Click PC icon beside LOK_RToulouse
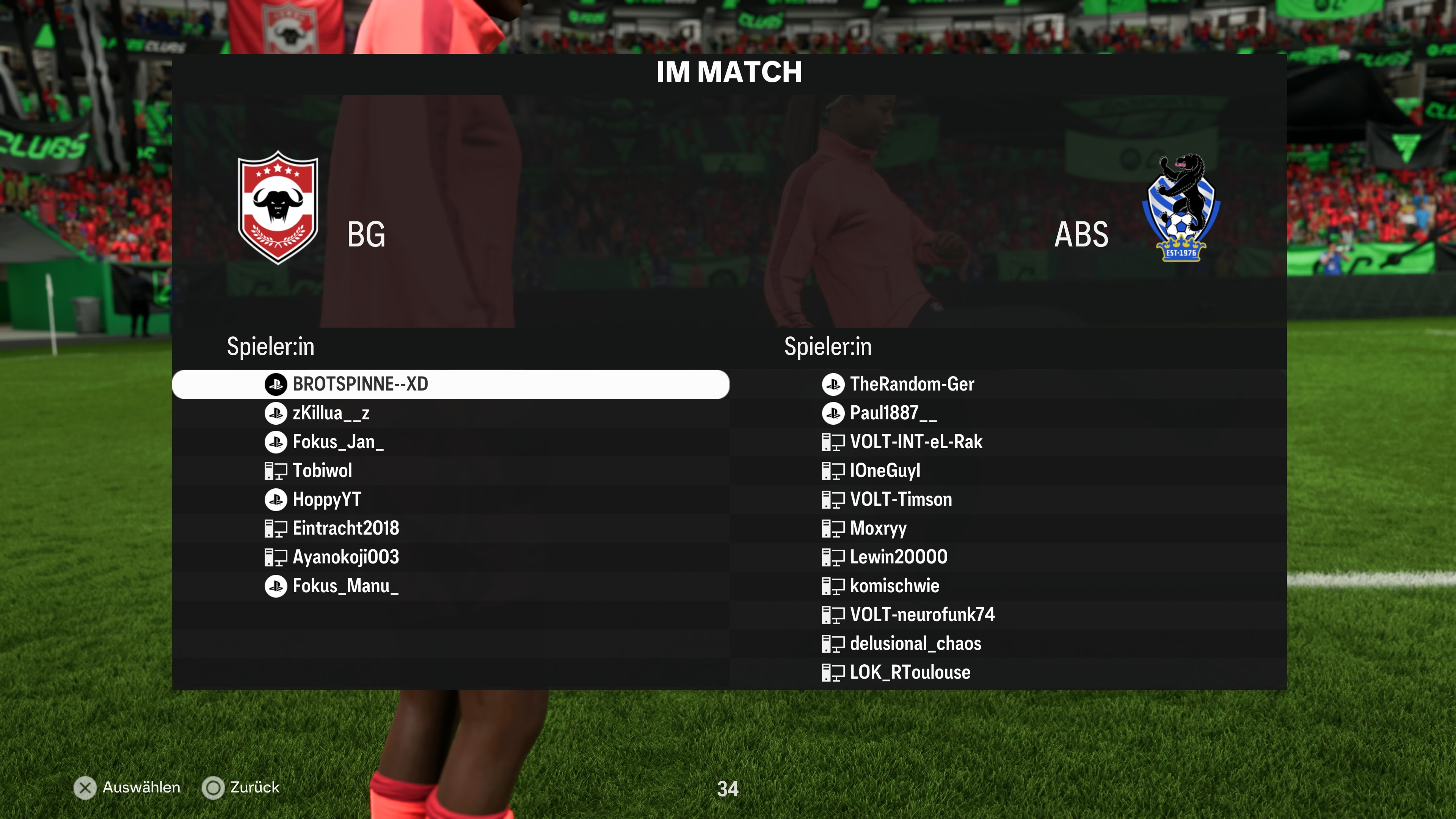Image resolution: width=1456 pixels, height=819 pixels. tap(833, 673)
